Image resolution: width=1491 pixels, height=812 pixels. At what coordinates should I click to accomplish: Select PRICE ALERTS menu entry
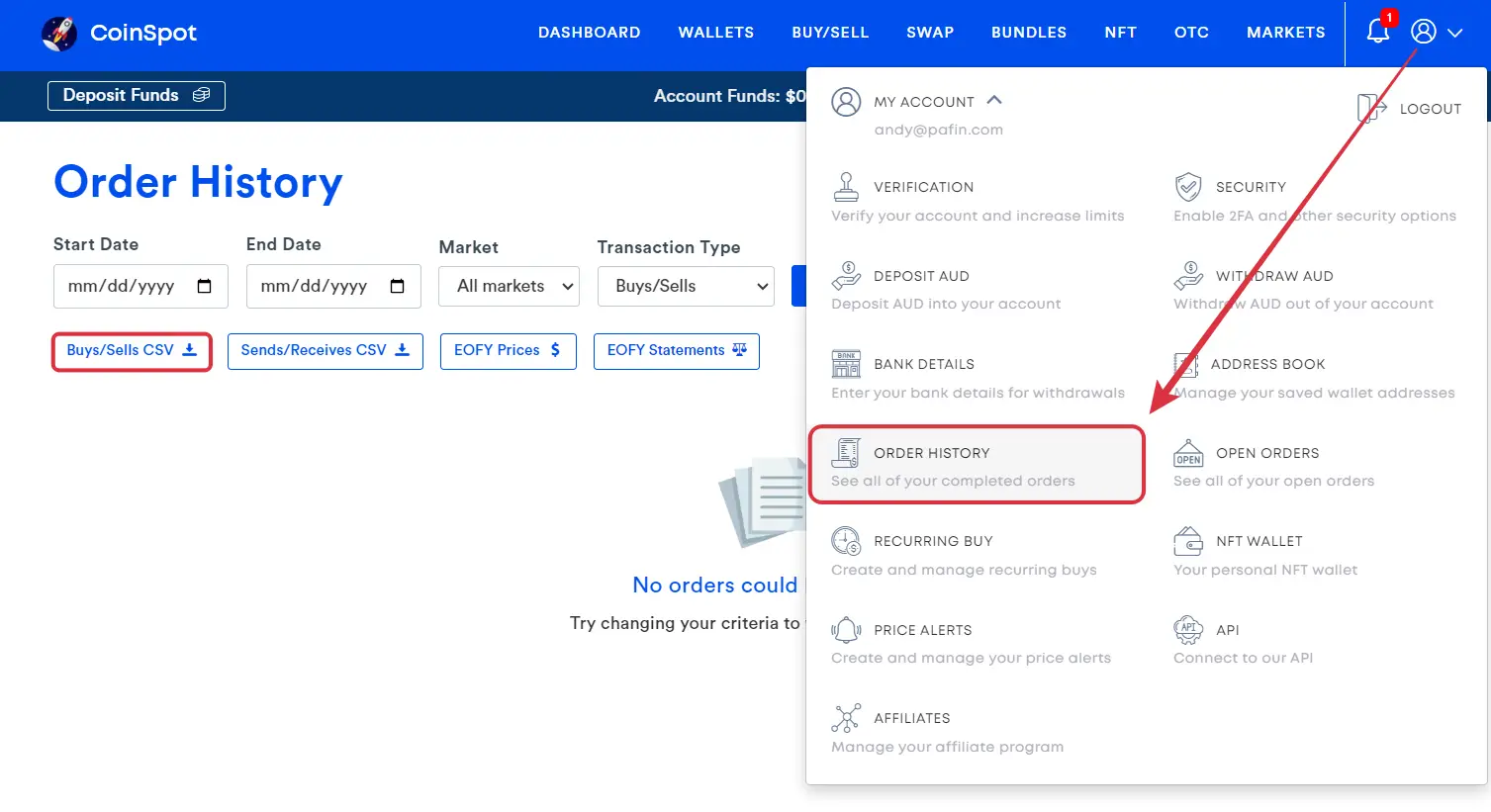(922, 630)
